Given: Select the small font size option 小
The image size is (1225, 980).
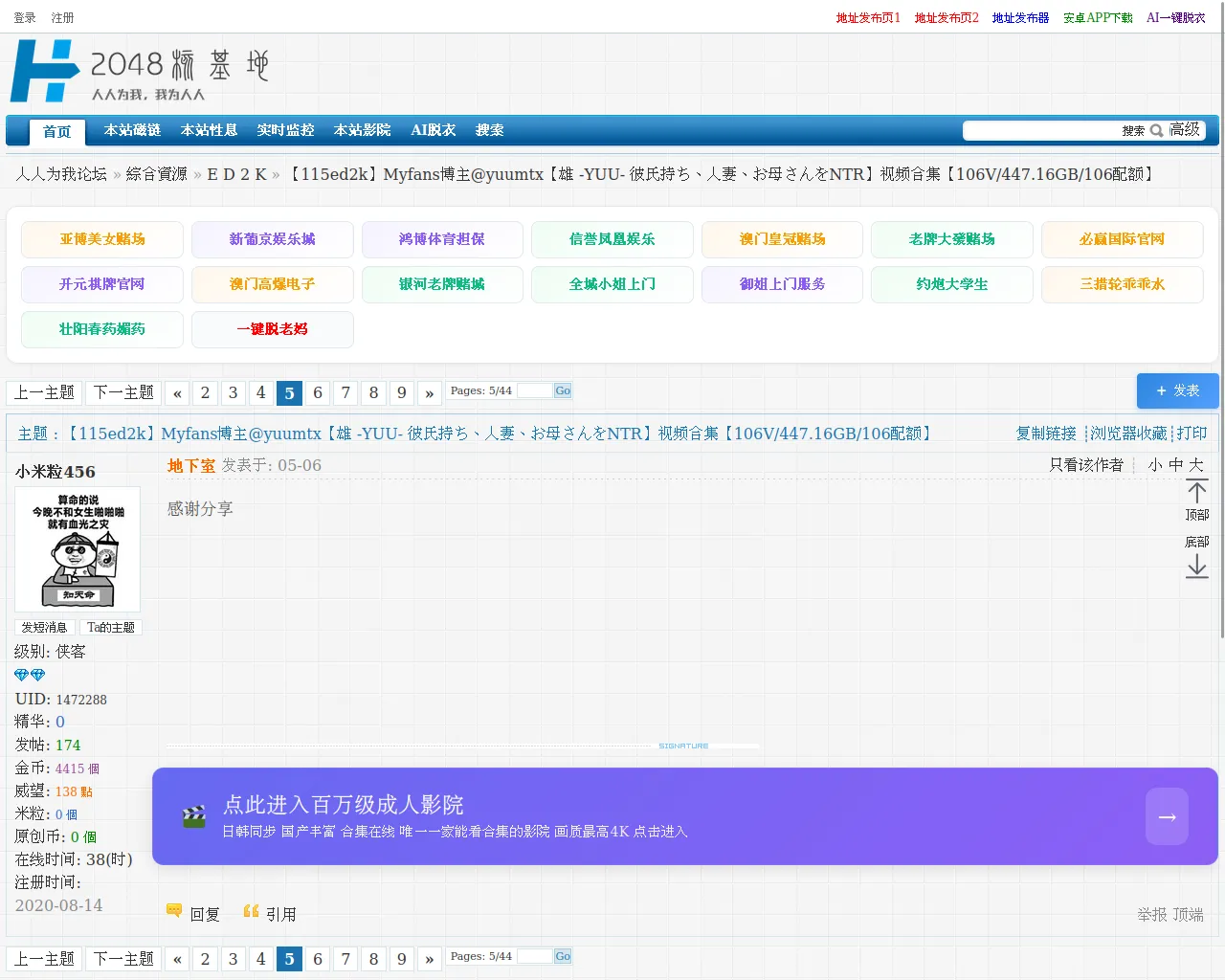Looking at the screenshot, I should point(1155,465).
